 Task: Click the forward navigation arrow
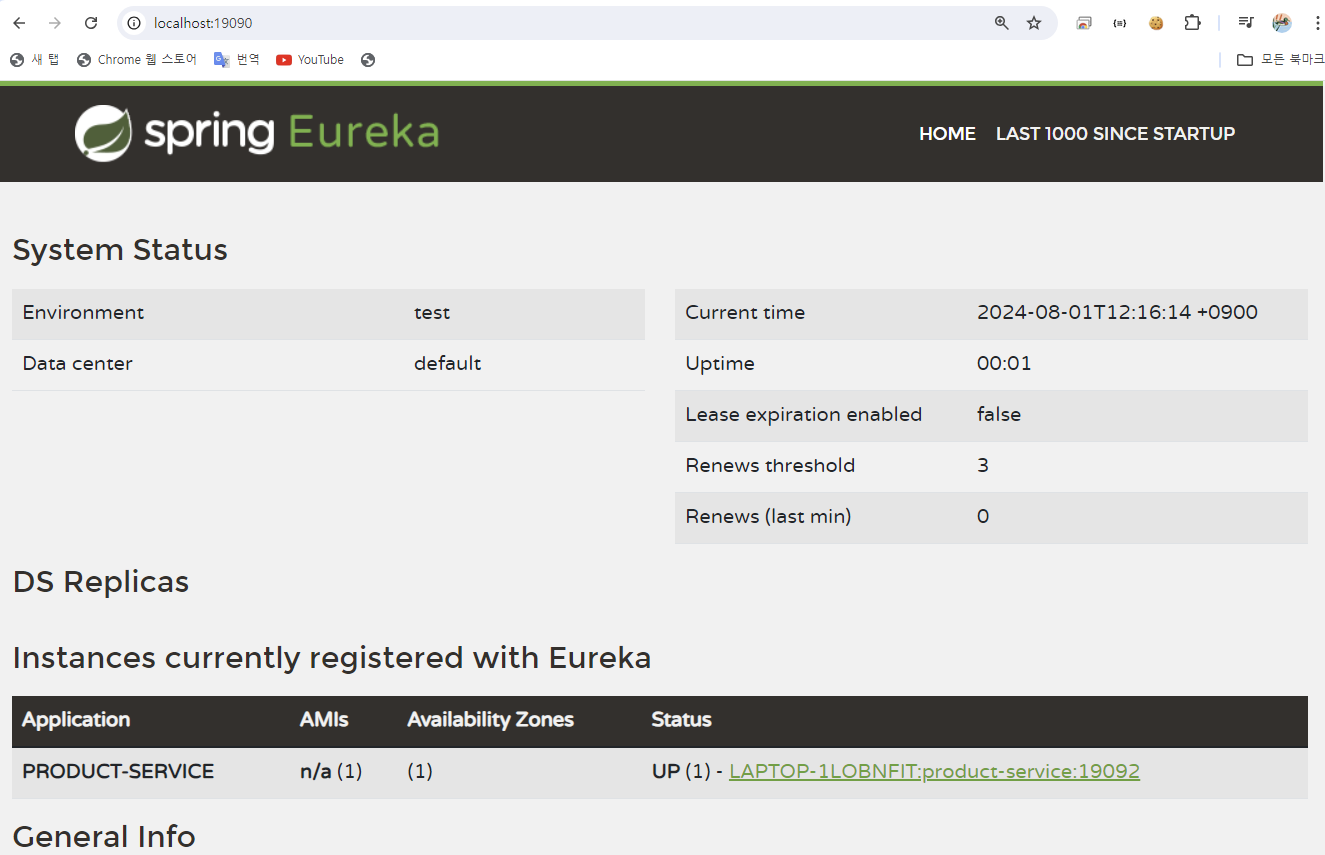point(55,23)
